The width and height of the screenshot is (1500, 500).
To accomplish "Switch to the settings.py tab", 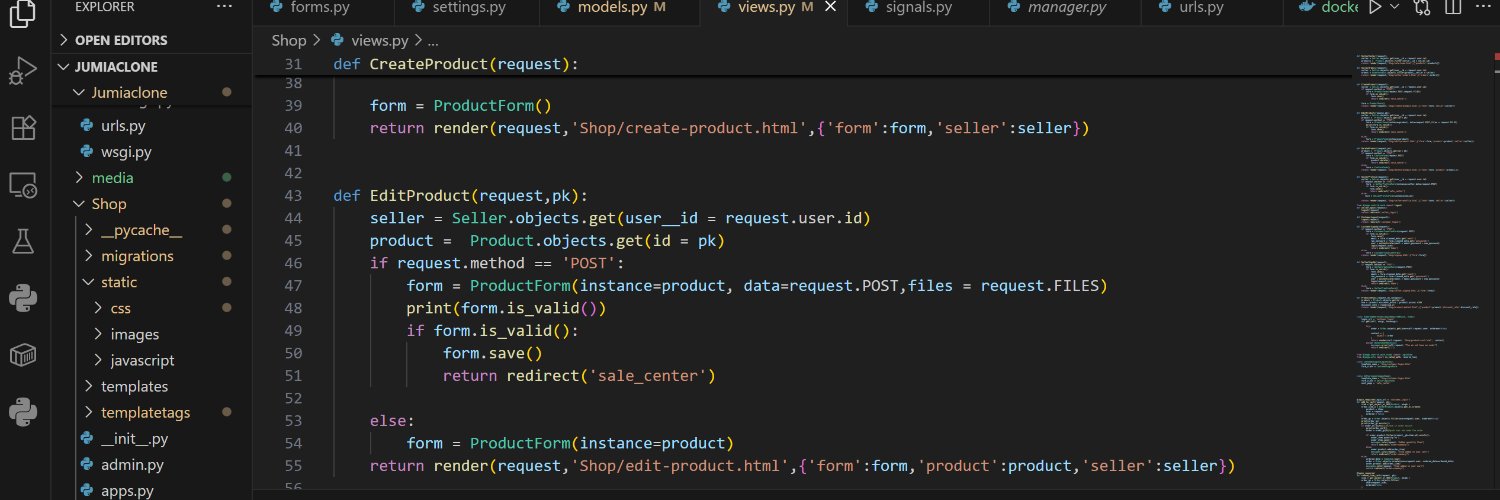I will coord(466,9).
